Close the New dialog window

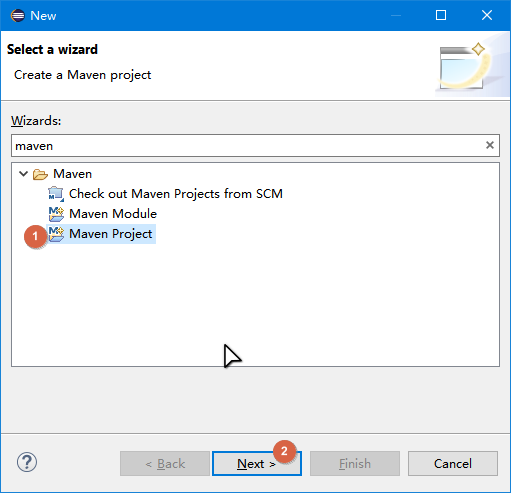point(487,15)
